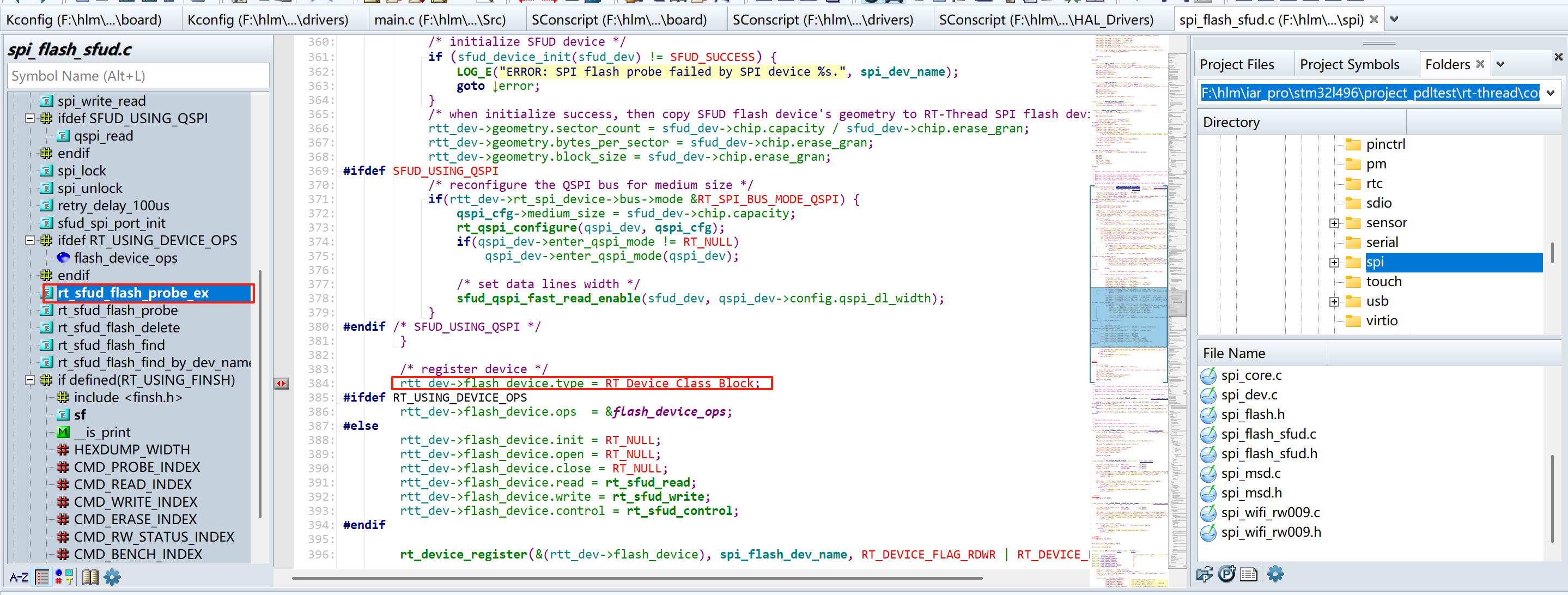
Task: Open the folder path dropdown
Action: coord(1551,93)
